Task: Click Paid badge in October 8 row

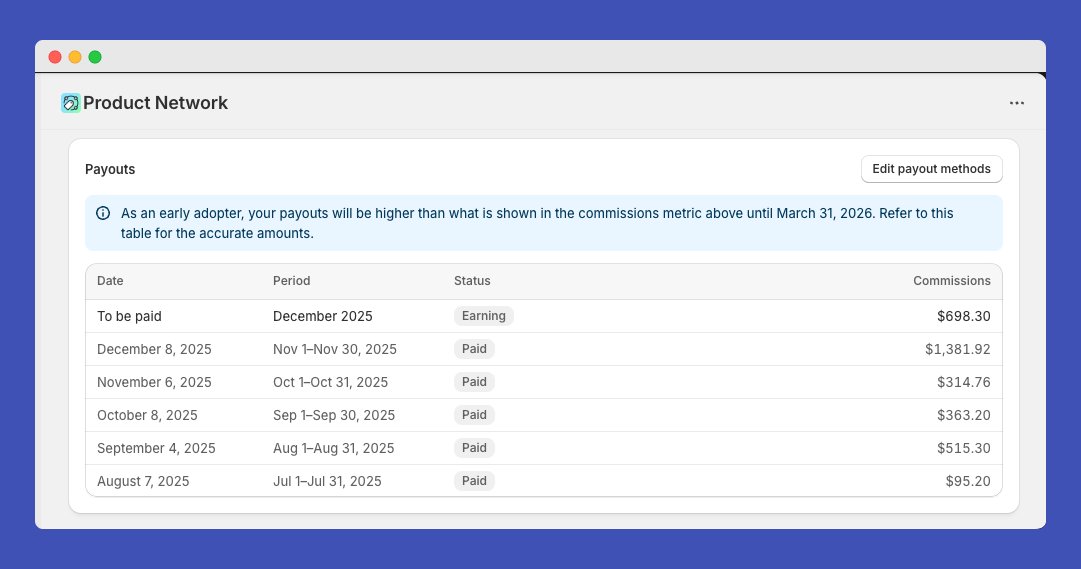Action: pyautogui.click(x=474, y=415)
